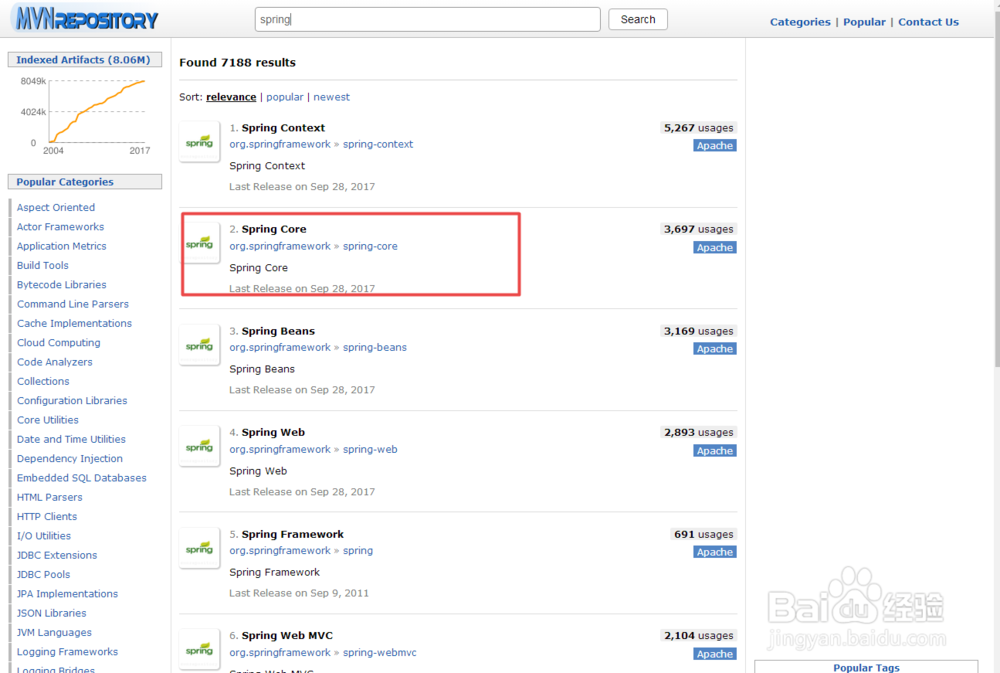Open the Aspect Oriented category
1000x673 pixels.
56,207
